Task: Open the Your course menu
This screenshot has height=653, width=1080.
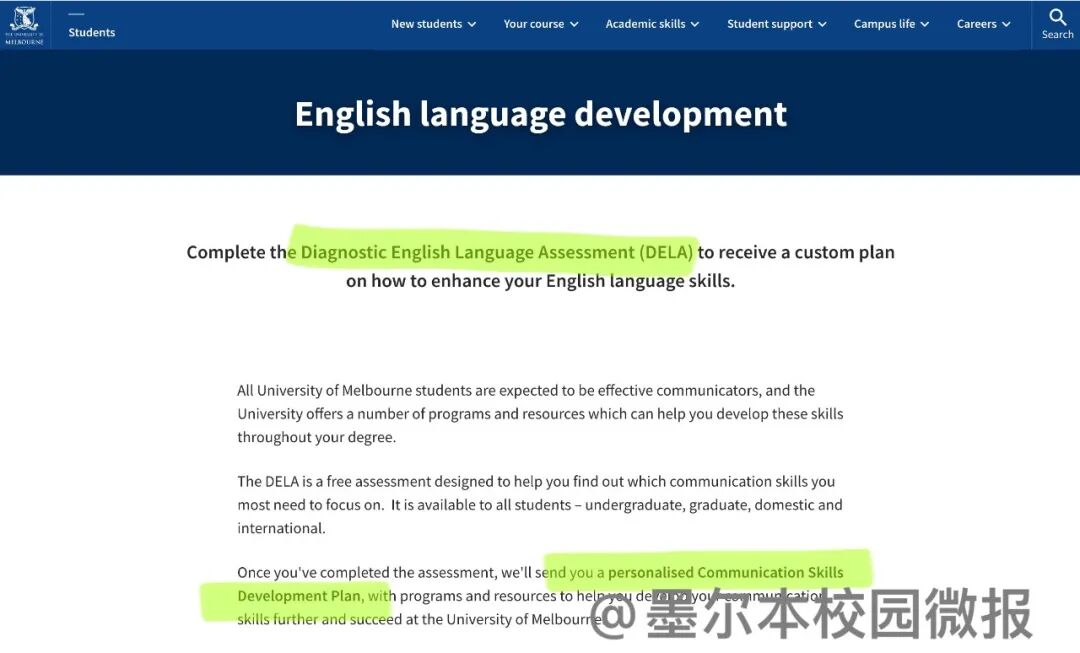Action: 541,24
